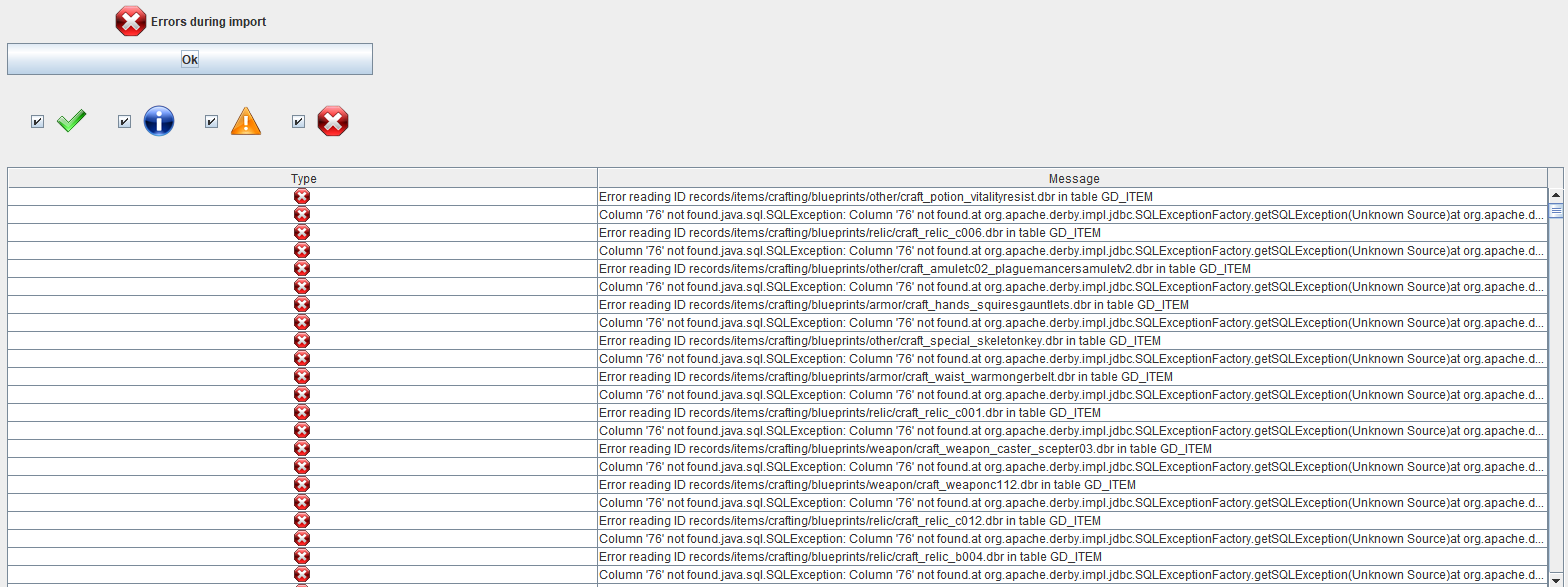This screenshot has height=587, width=1568.
Task: Click the blue info filter icon
Action: pyautogui.click(x=159, y=122)
